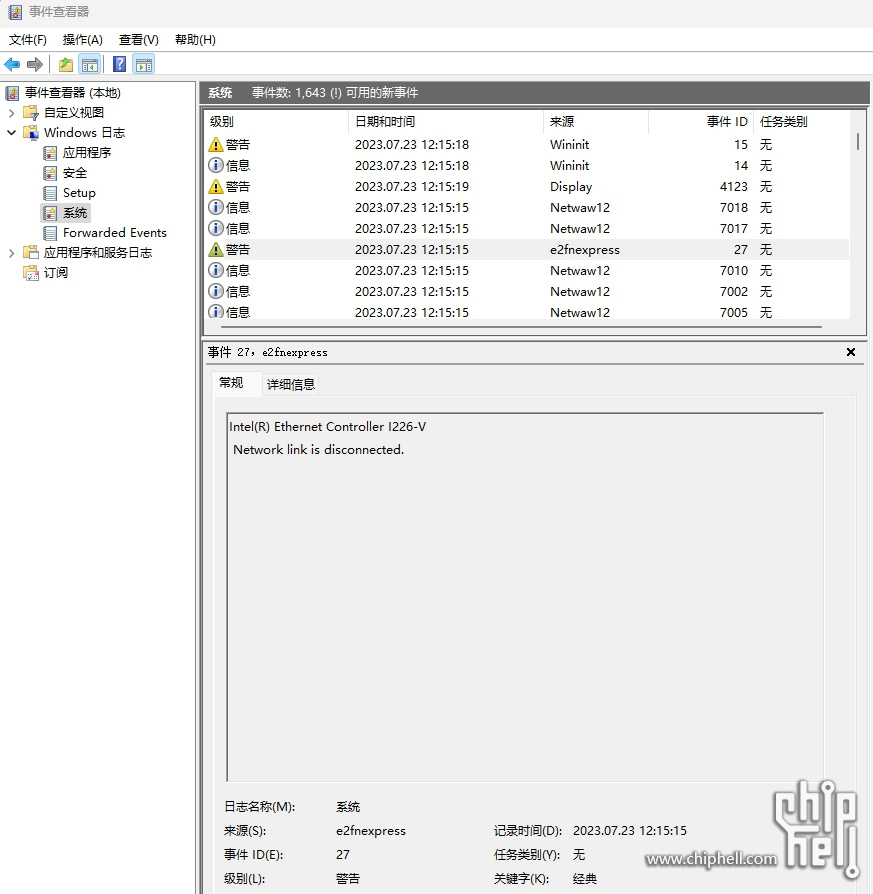Select 应用程序和服务日志 folder
The width and height of the screenshot is (873, 894).
98,253
